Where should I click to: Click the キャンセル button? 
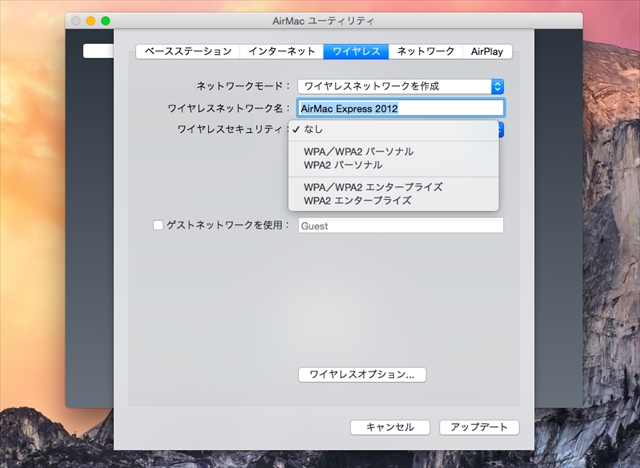point(390,427)
